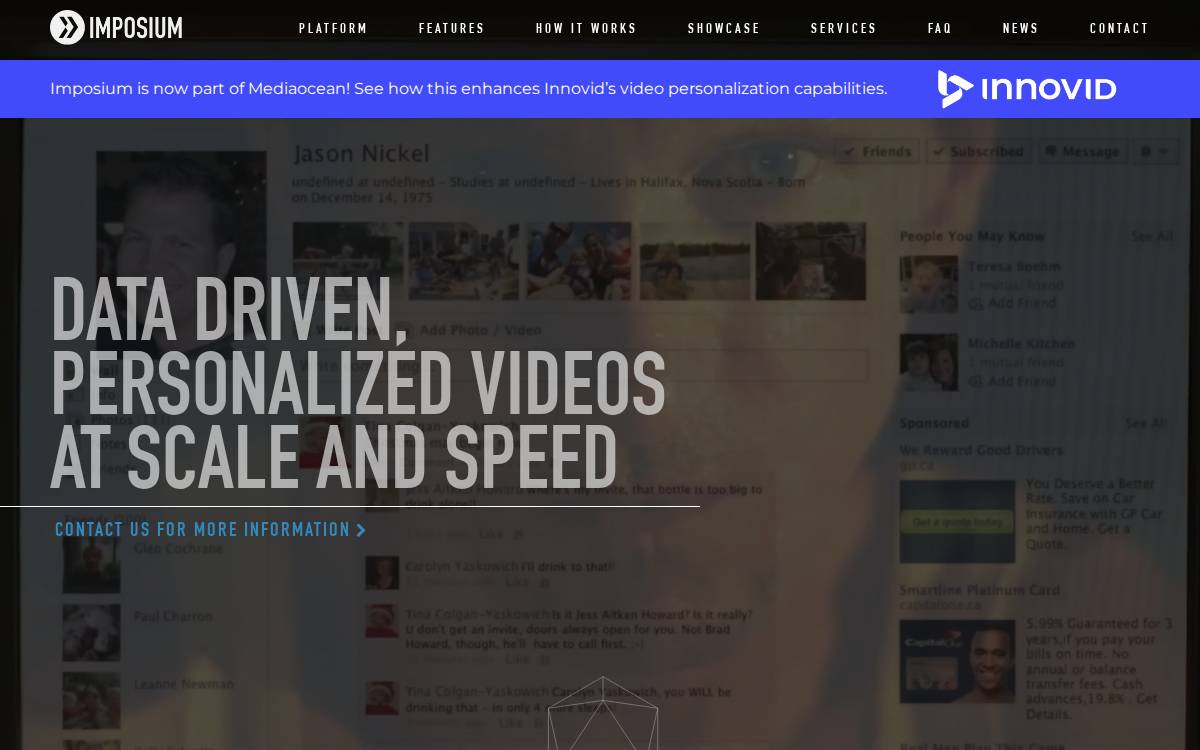Open the Platform menu item
Viewport: 1200px width, 750px height.
click(x=333, y=28)
